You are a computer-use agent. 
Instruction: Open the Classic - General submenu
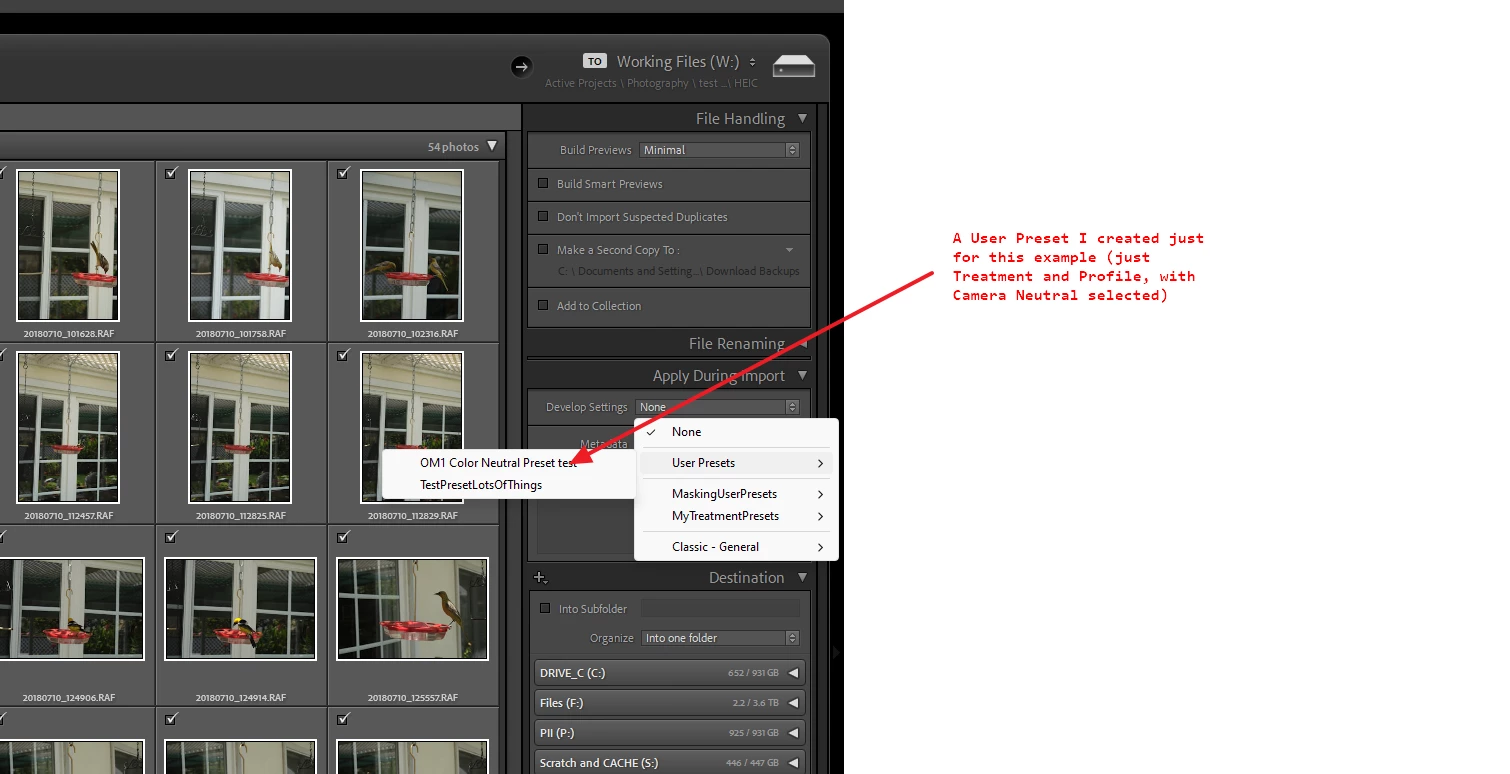coord(736,547)
